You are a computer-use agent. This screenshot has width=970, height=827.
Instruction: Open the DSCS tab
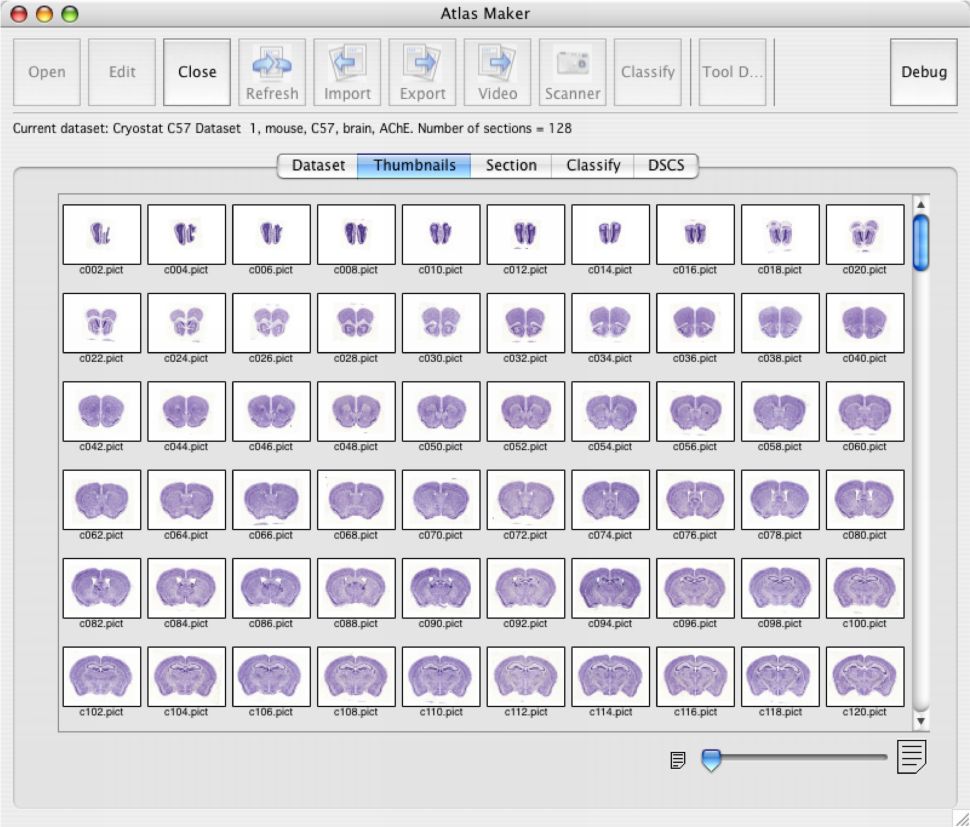tap(666, 165)
